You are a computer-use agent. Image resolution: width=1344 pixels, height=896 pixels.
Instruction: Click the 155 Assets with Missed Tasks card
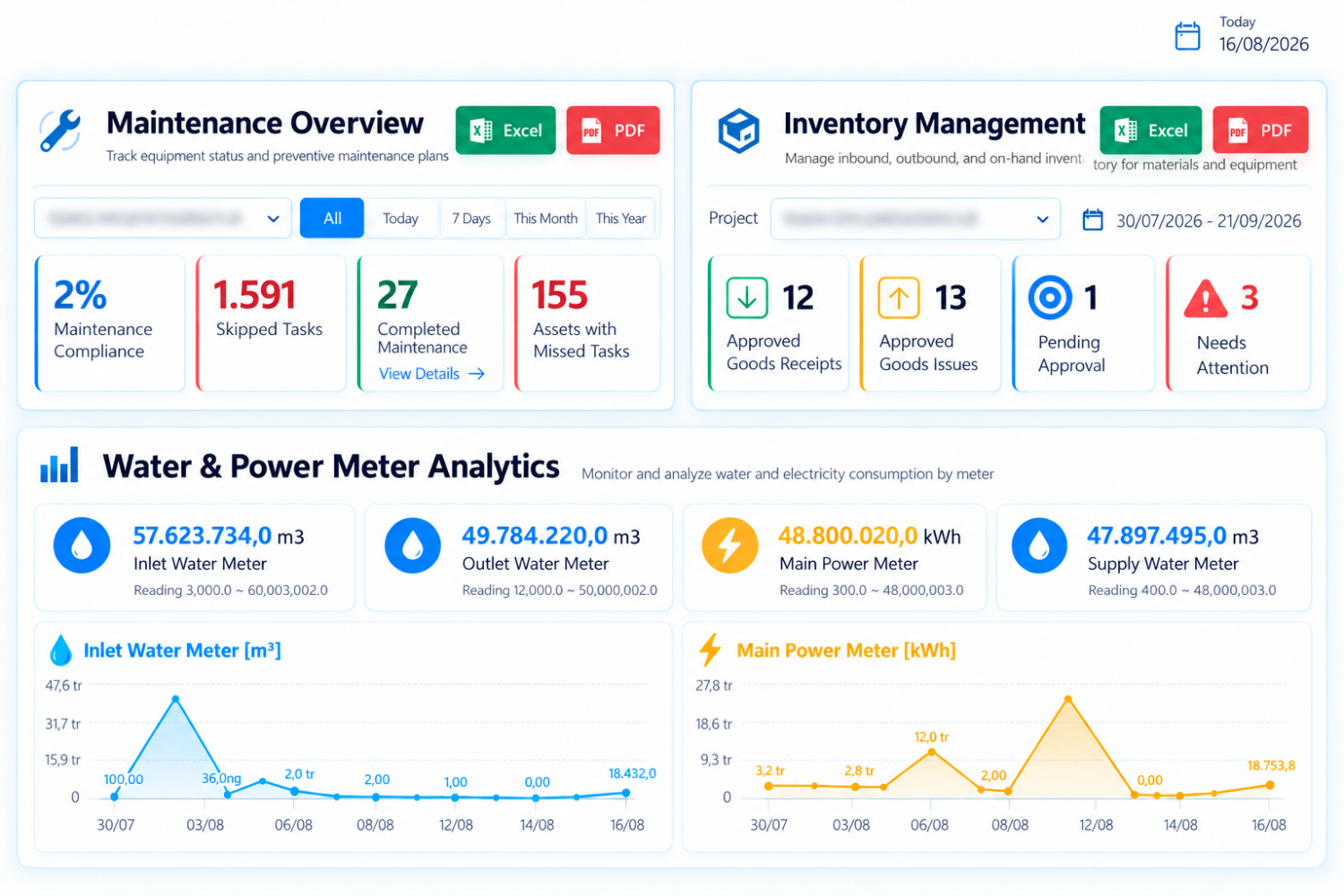click(x=587, y=323)
